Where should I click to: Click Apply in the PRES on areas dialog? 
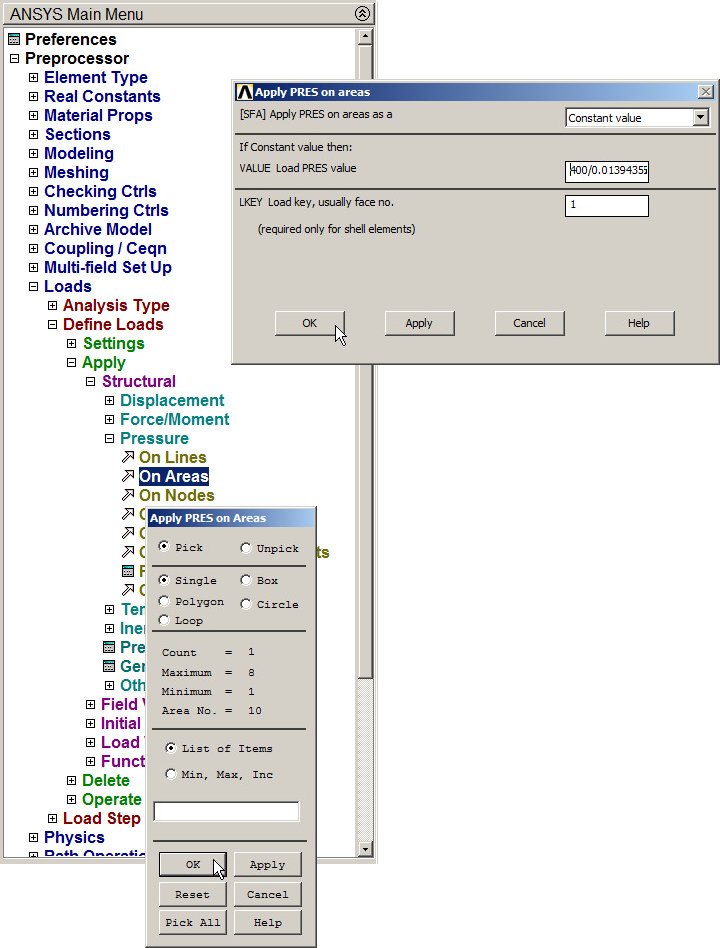pos(419,323)
